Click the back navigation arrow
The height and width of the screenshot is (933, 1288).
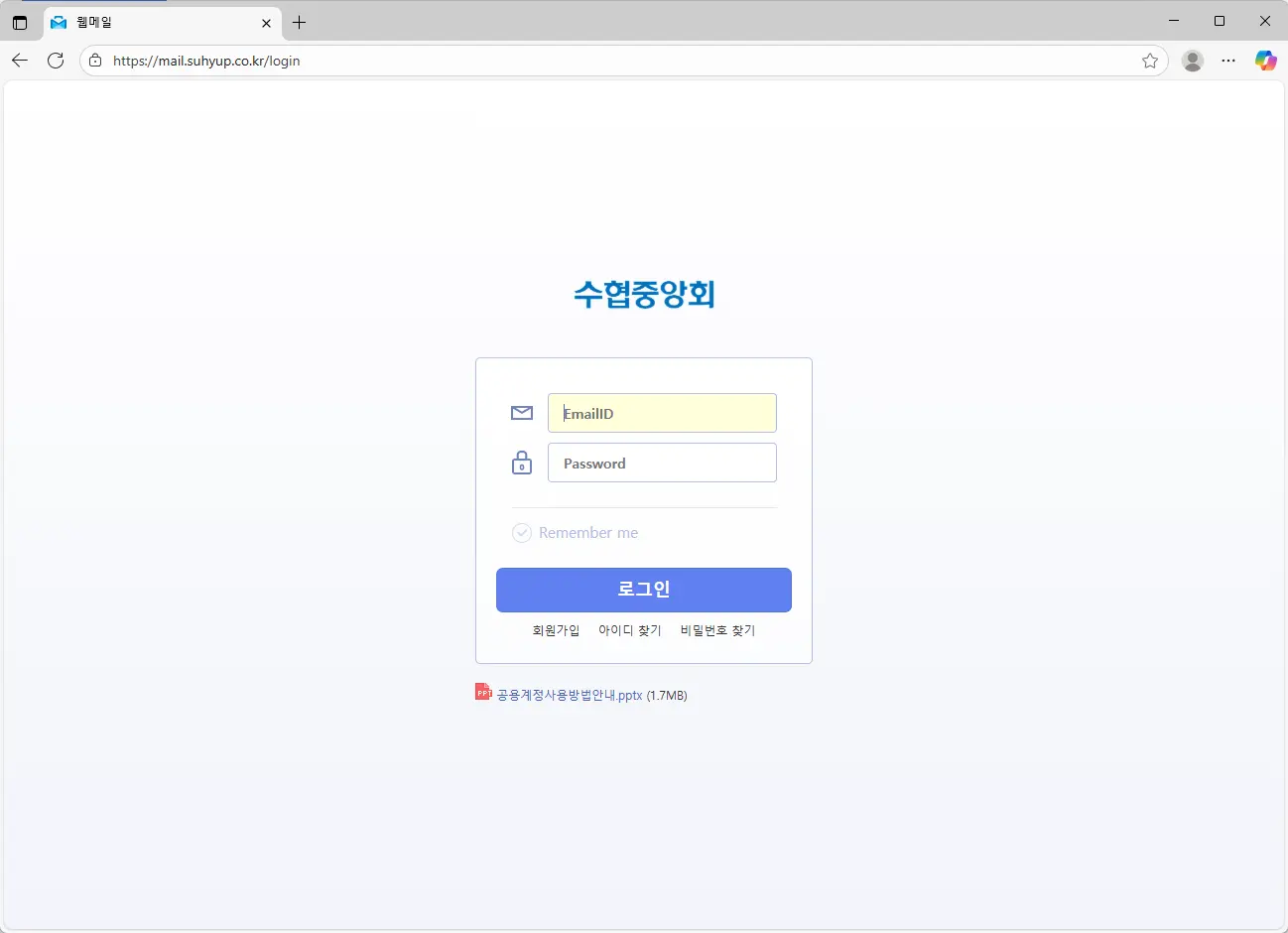pos(19,61)
